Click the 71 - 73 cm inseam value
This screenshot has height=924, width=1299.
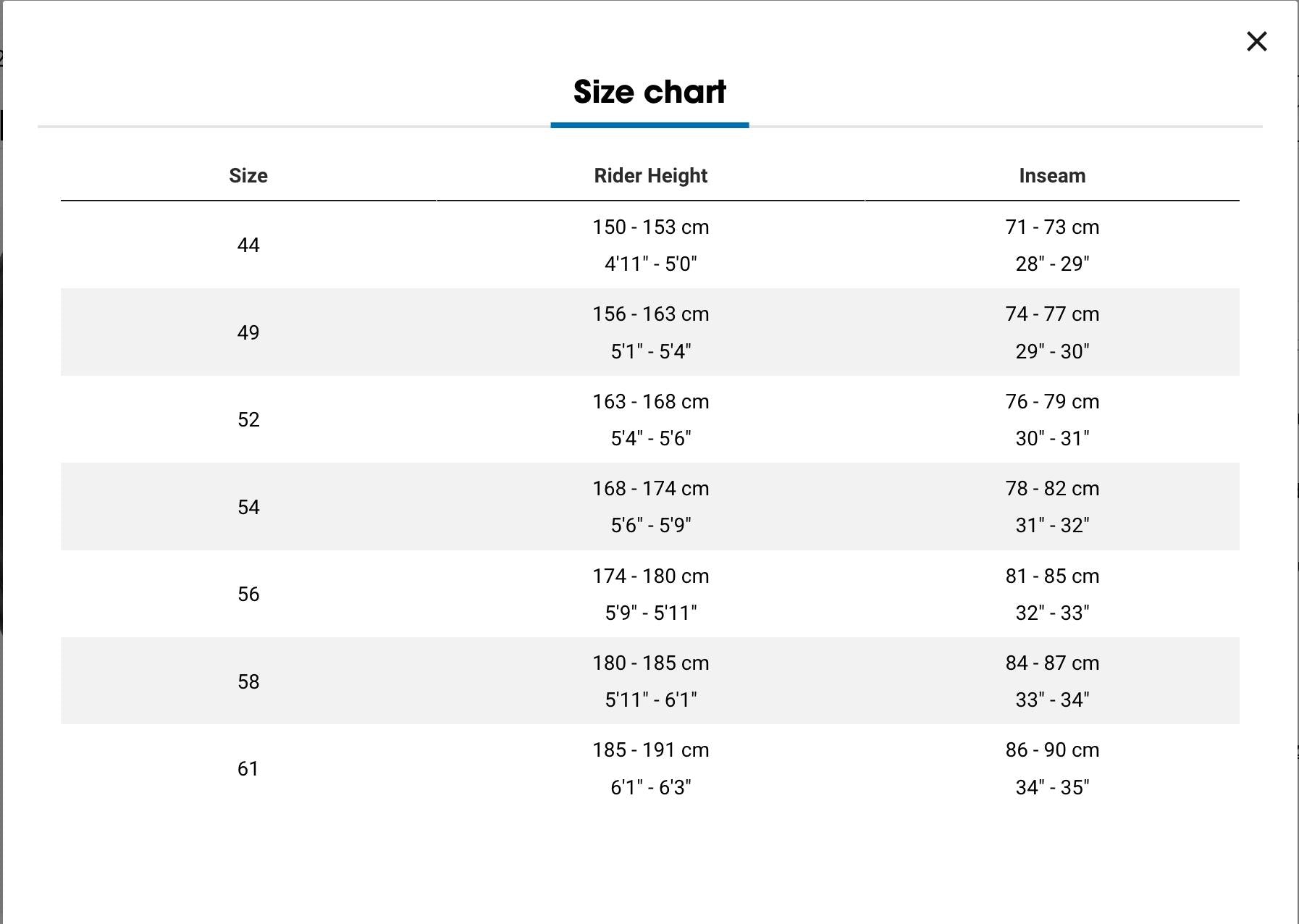[1052, 227]
